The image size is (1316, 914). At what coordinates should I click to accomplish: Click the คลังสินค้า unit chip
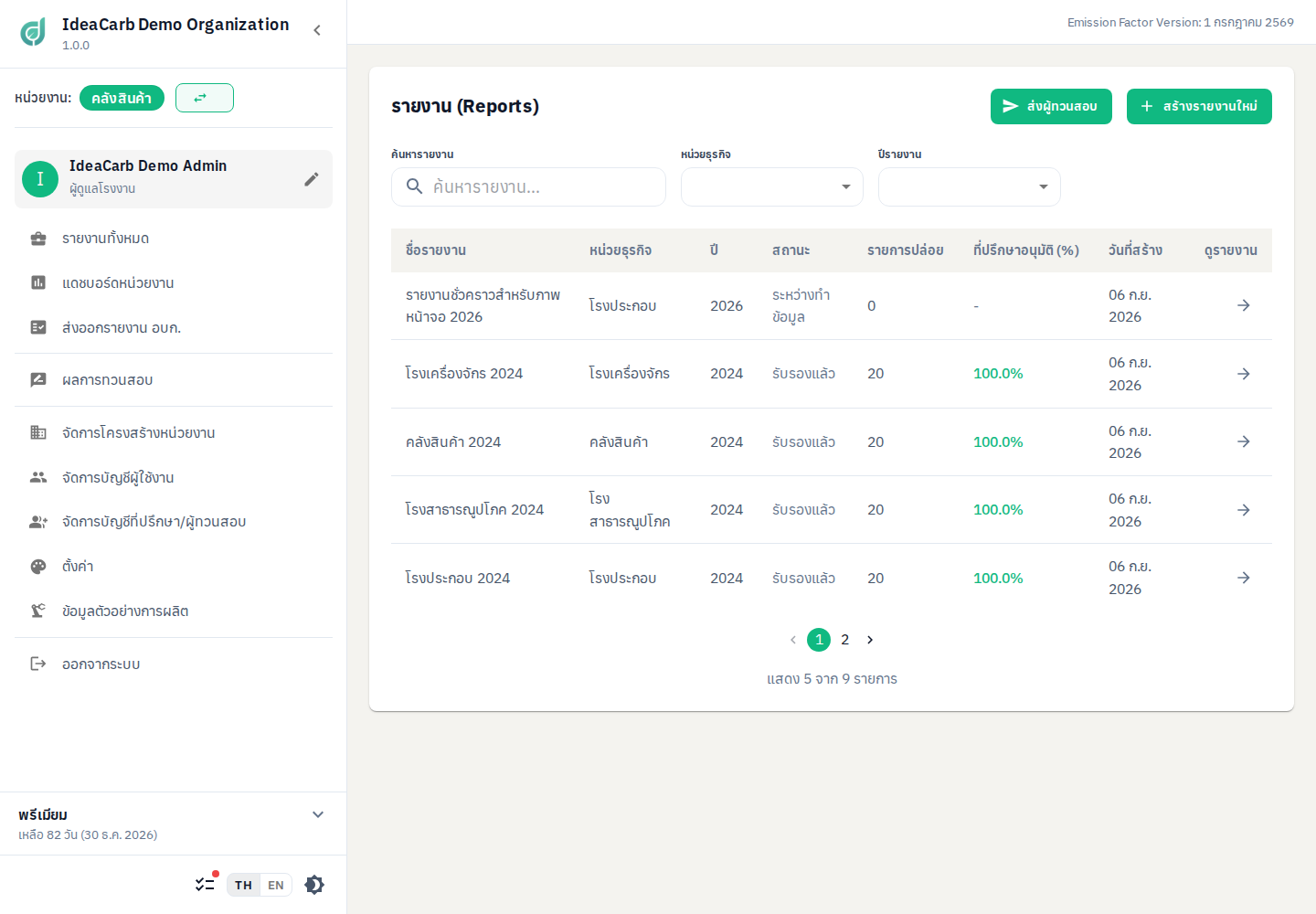[122, 98]
